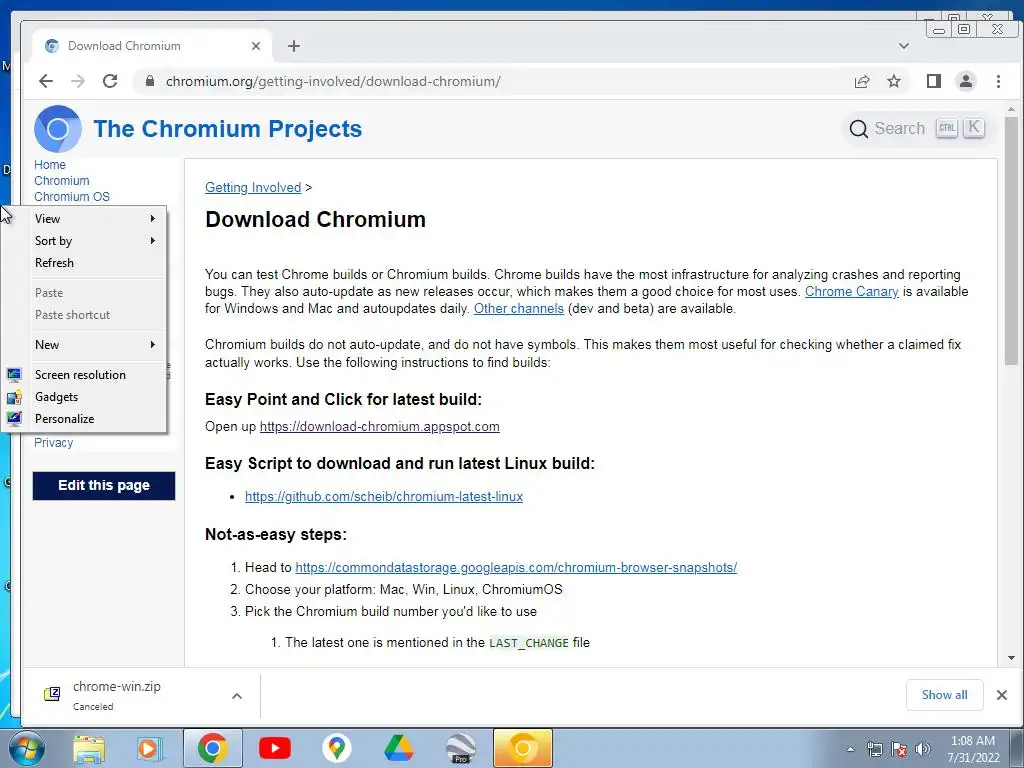Open the Windows Start menu
1024x768 pixels.
tap(27, 748)
